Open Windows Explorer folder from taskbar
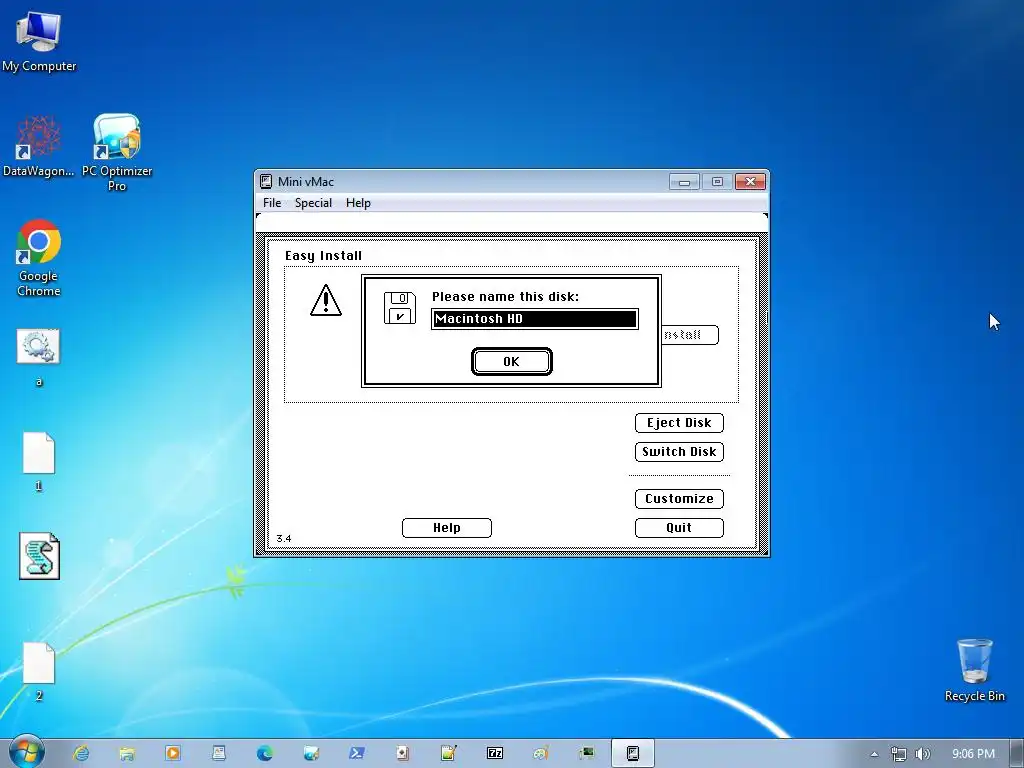 [x=127, y=753]
